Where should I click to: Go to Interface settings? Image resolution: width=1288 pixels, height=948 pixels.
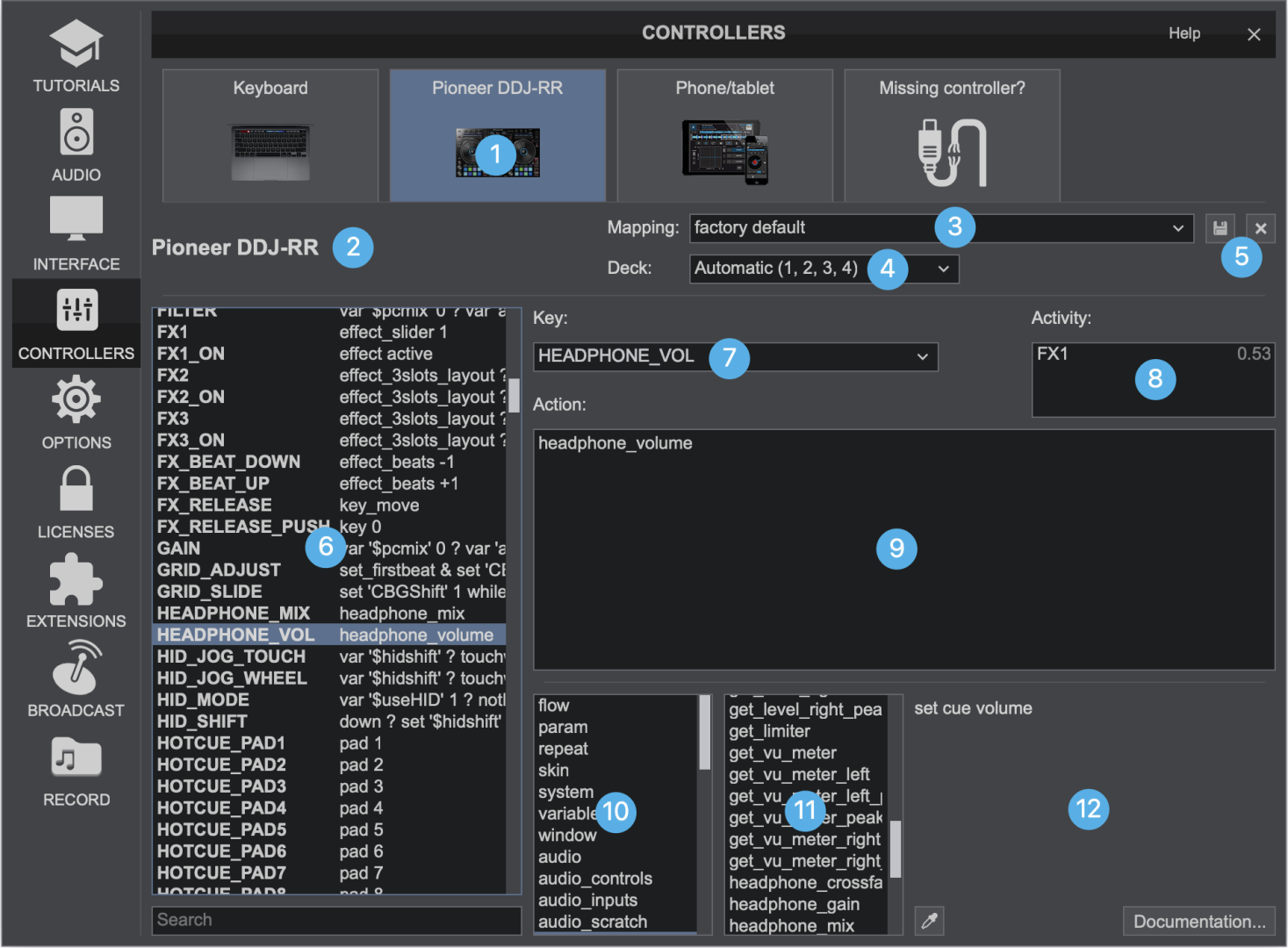point(76,233)
